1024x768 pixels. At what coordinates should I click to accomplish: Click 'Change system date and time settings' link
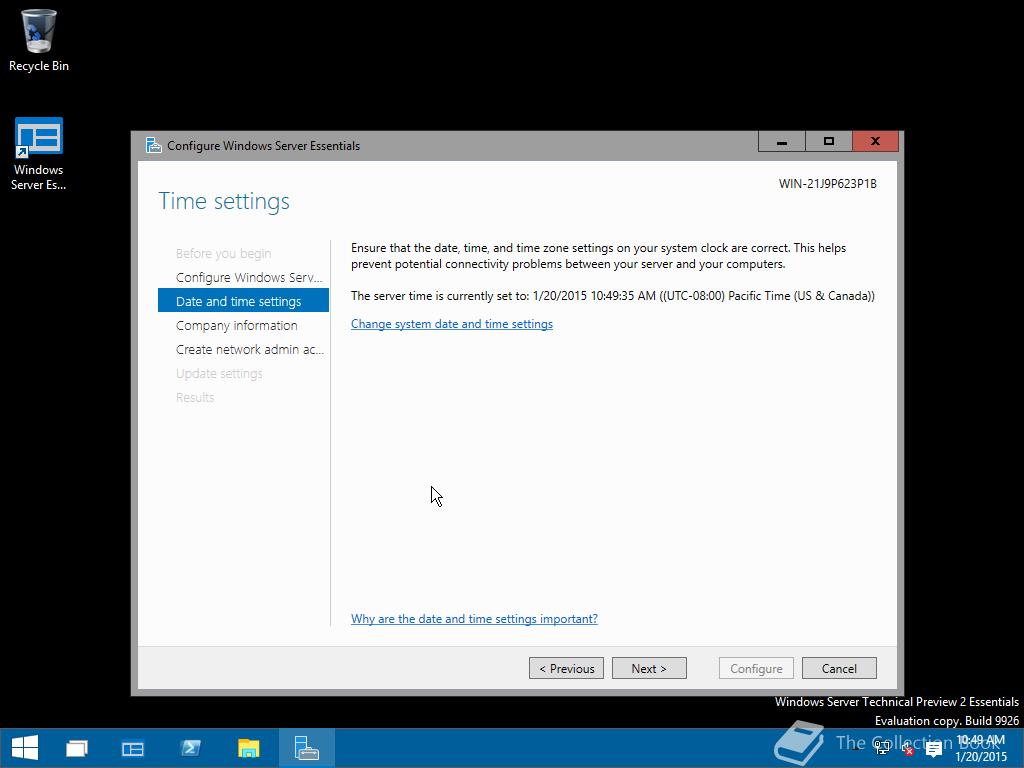coord(452,324)
